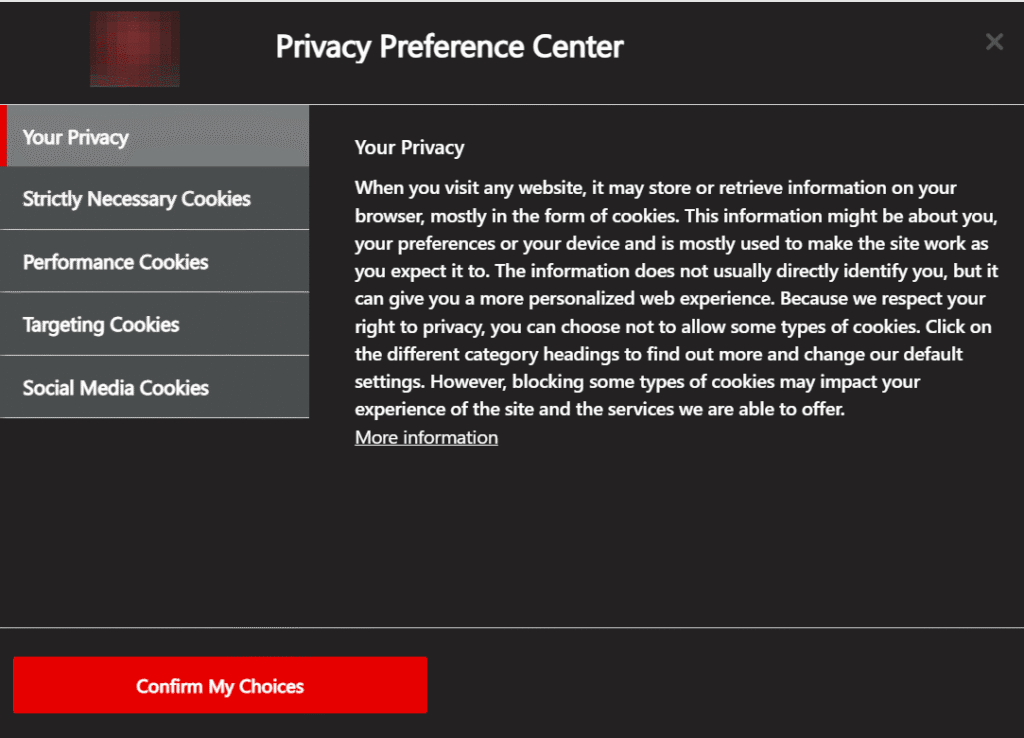Click the paragraph's last line about services offered
This screenshot has height=738, width=1024.
600,409
